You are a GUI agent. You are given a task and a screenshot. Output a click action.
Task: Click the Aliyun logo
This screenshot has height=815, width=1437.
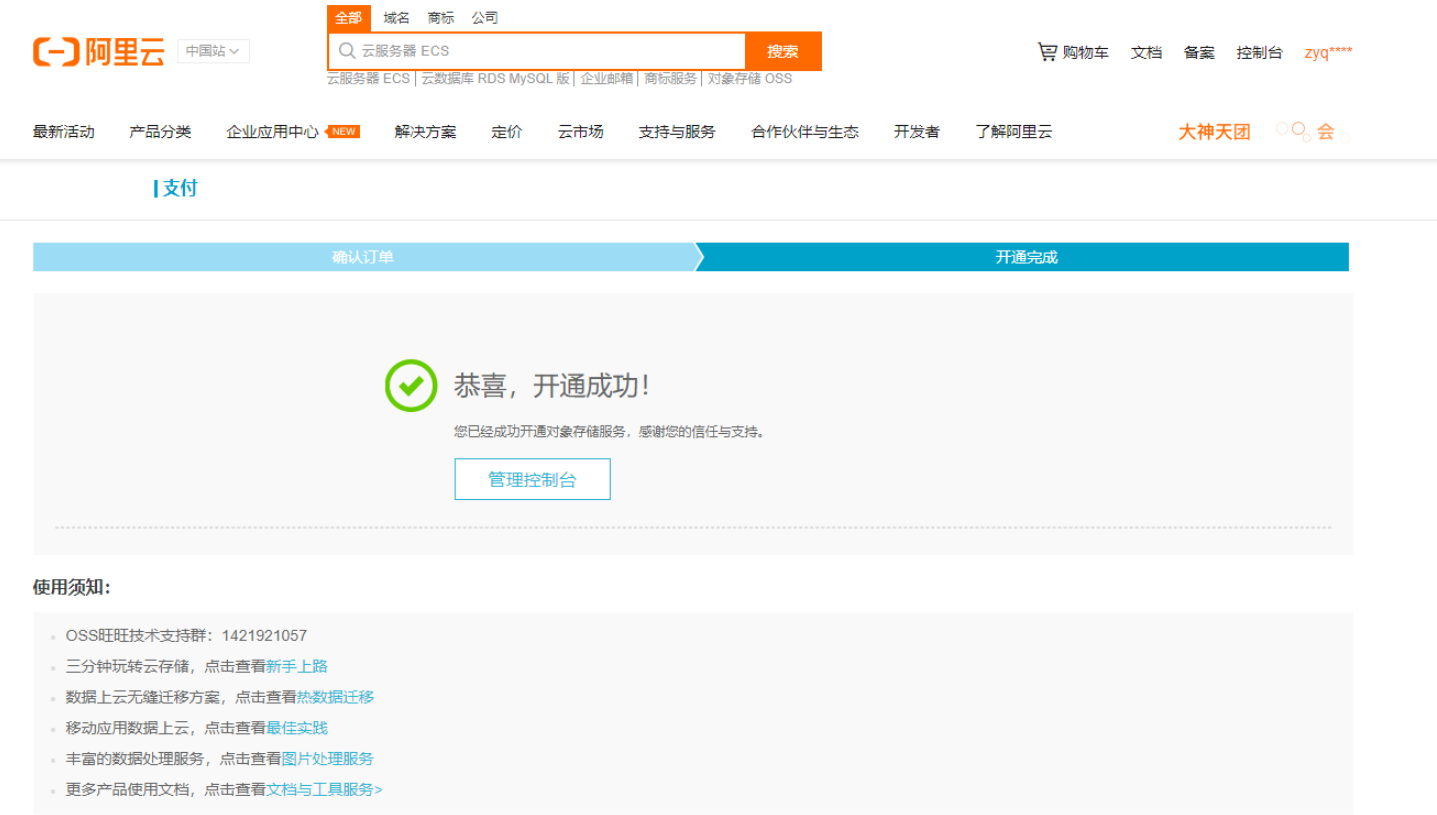pos(99,52)
